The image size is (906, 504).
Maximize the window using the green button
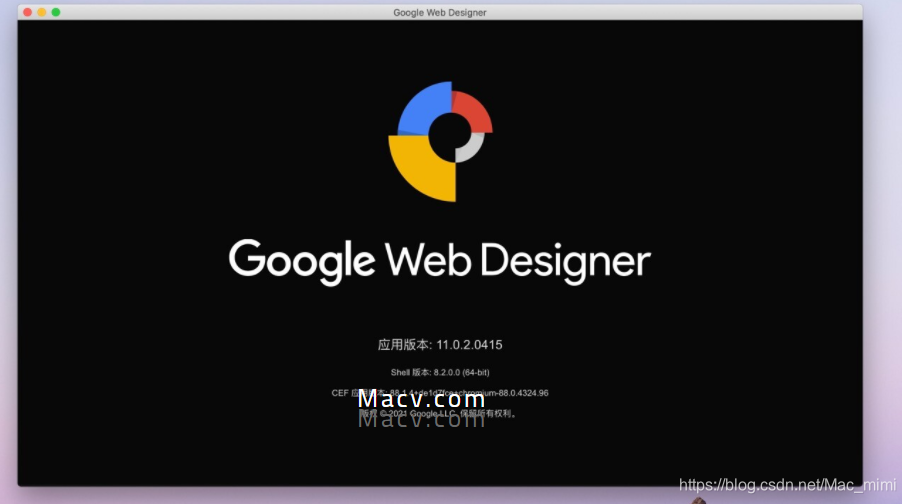(x=56, y=12)
